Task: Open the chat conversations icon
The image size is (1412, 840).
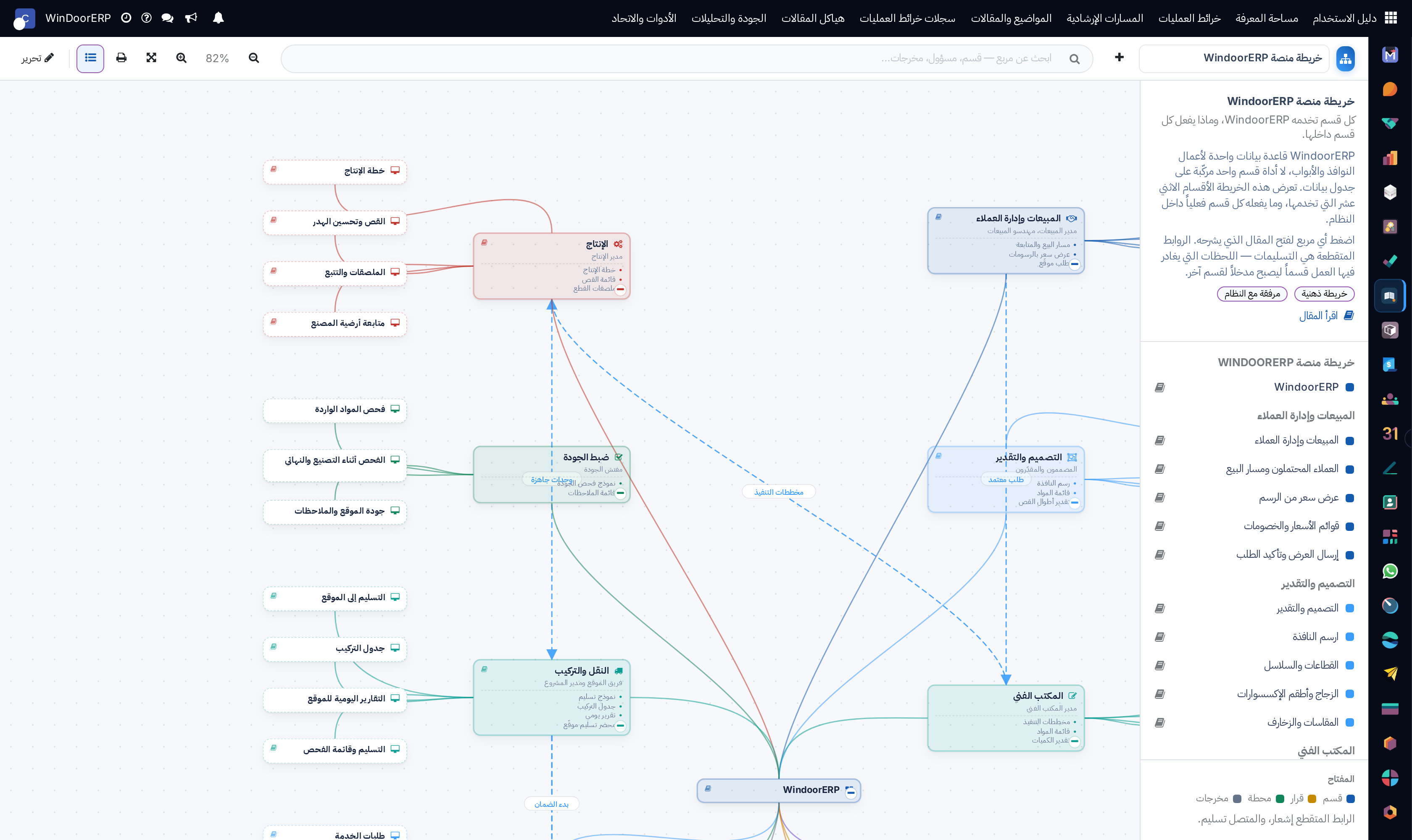Action: click(167, 18)
